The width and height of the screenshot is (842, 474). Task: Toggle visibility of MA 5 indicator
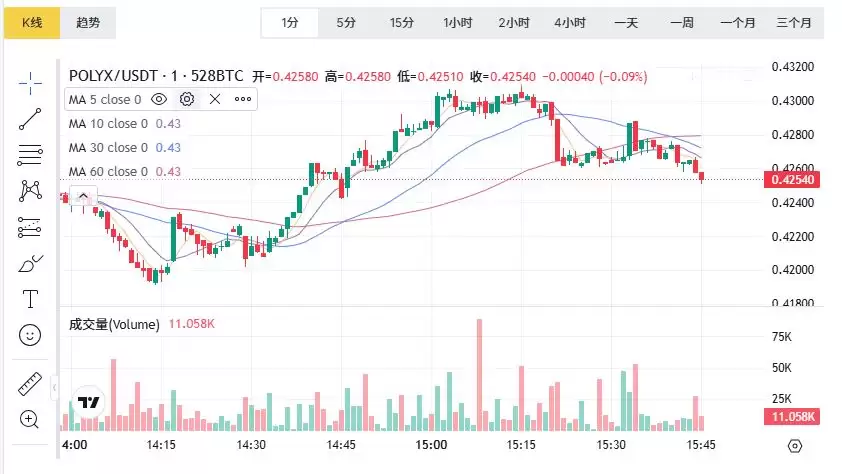click(159, 99)
